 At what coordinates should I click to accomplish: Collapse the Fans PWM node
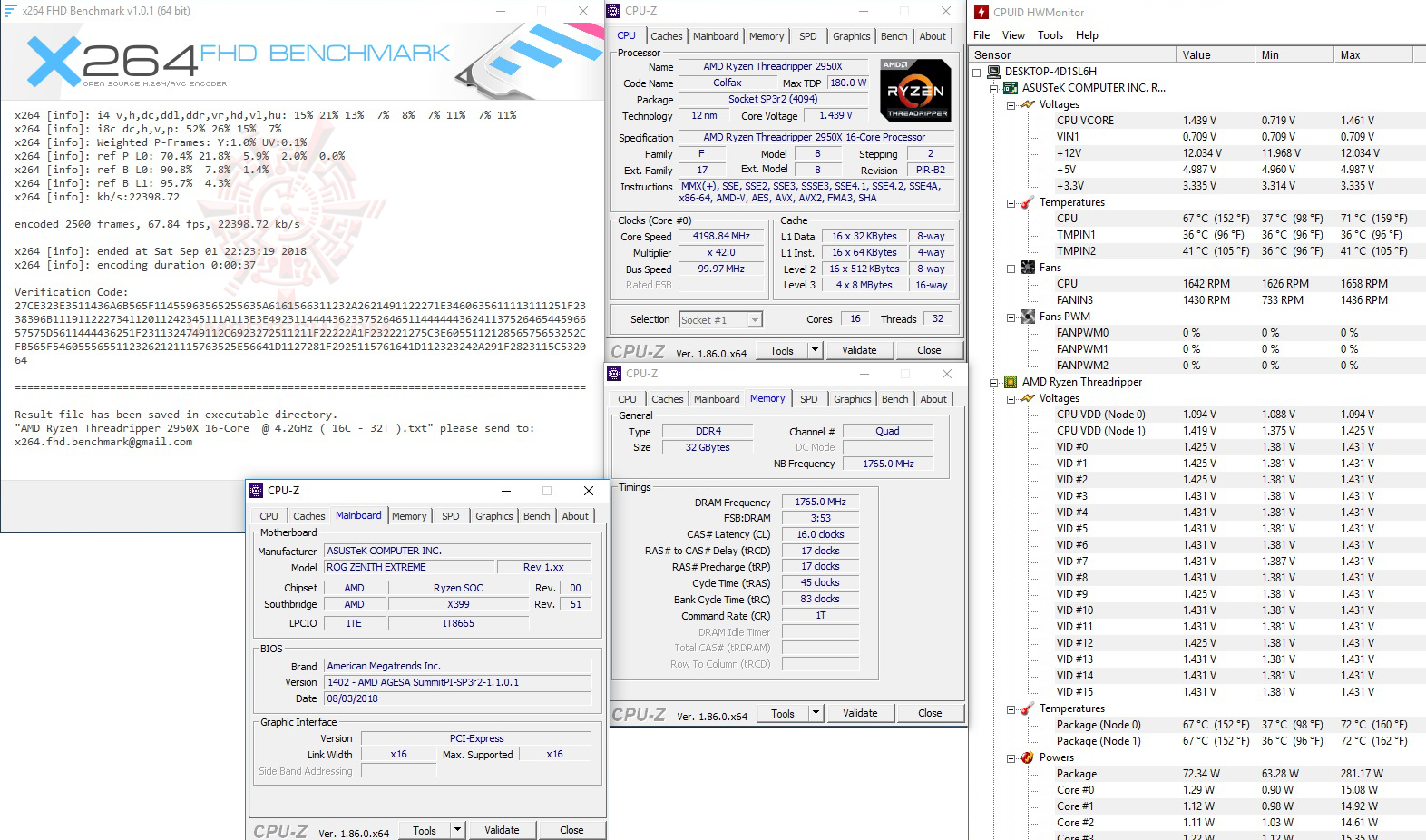tap(1011, 317)
